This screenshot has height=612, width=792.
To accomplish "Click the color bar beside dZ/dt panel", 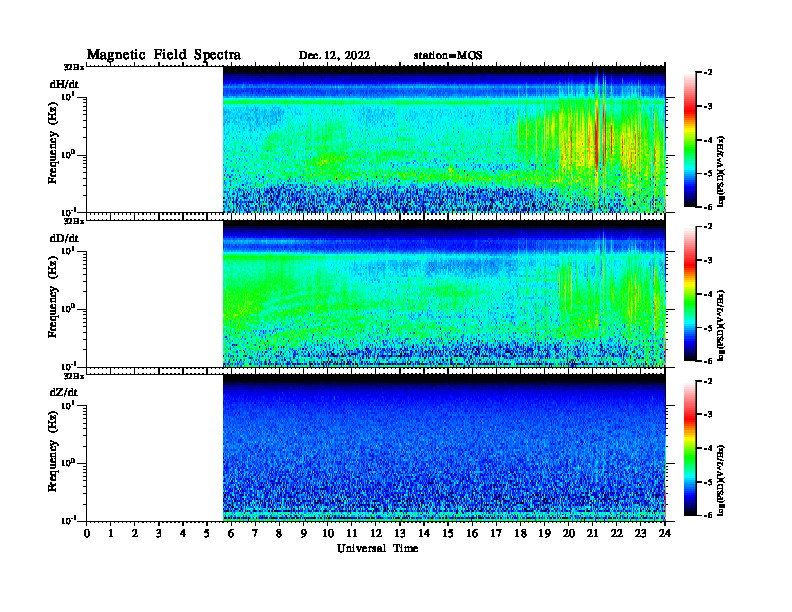I will (x=690, y=448).
